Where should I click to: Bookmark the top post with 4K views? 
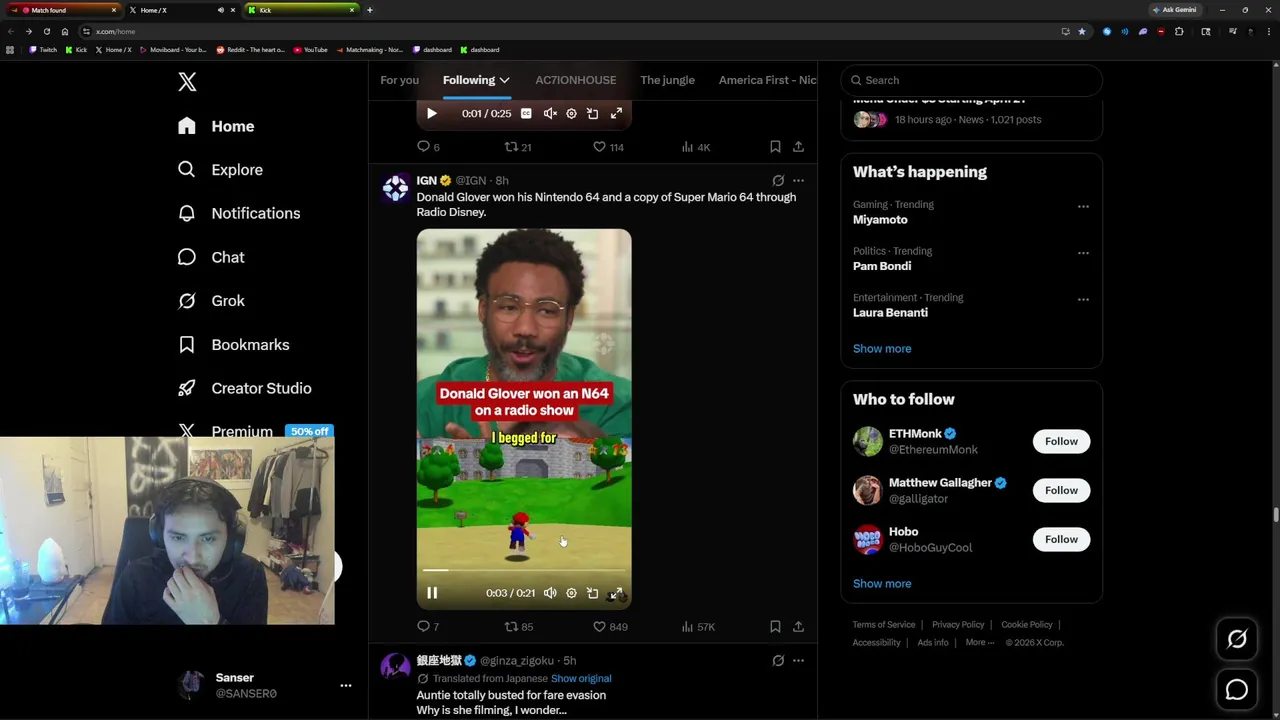pyautogui.click(x=775, y=147)
